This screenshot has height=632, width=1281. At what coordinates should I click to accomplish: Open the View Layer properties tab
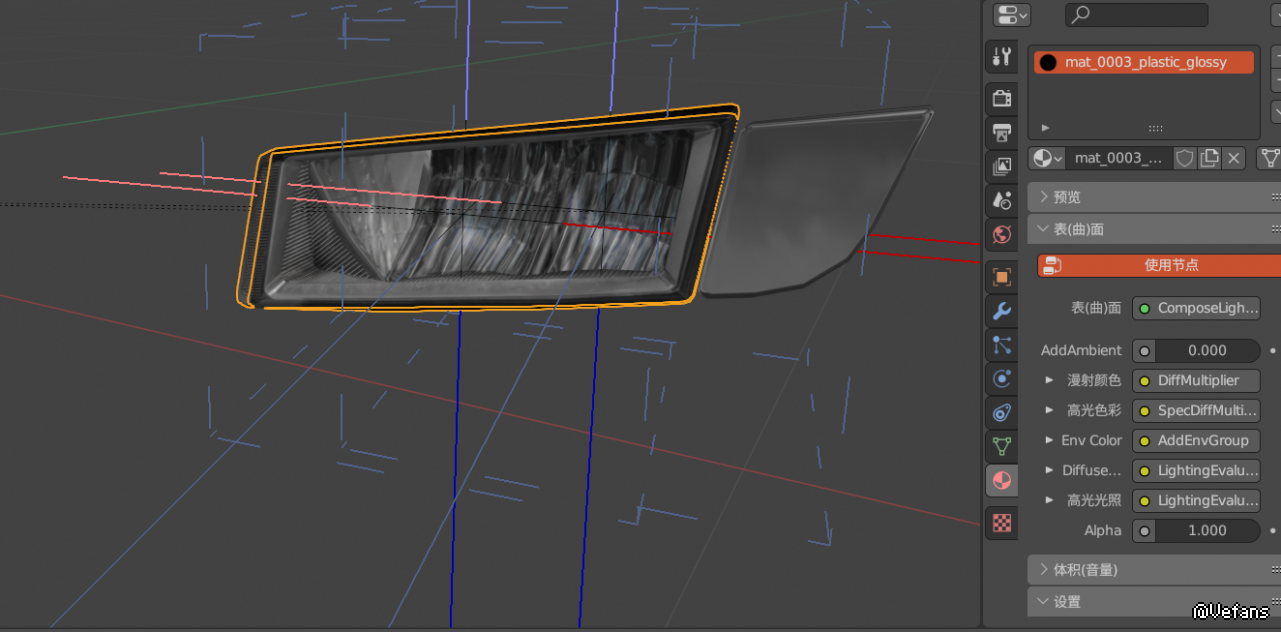[1001, 166]
